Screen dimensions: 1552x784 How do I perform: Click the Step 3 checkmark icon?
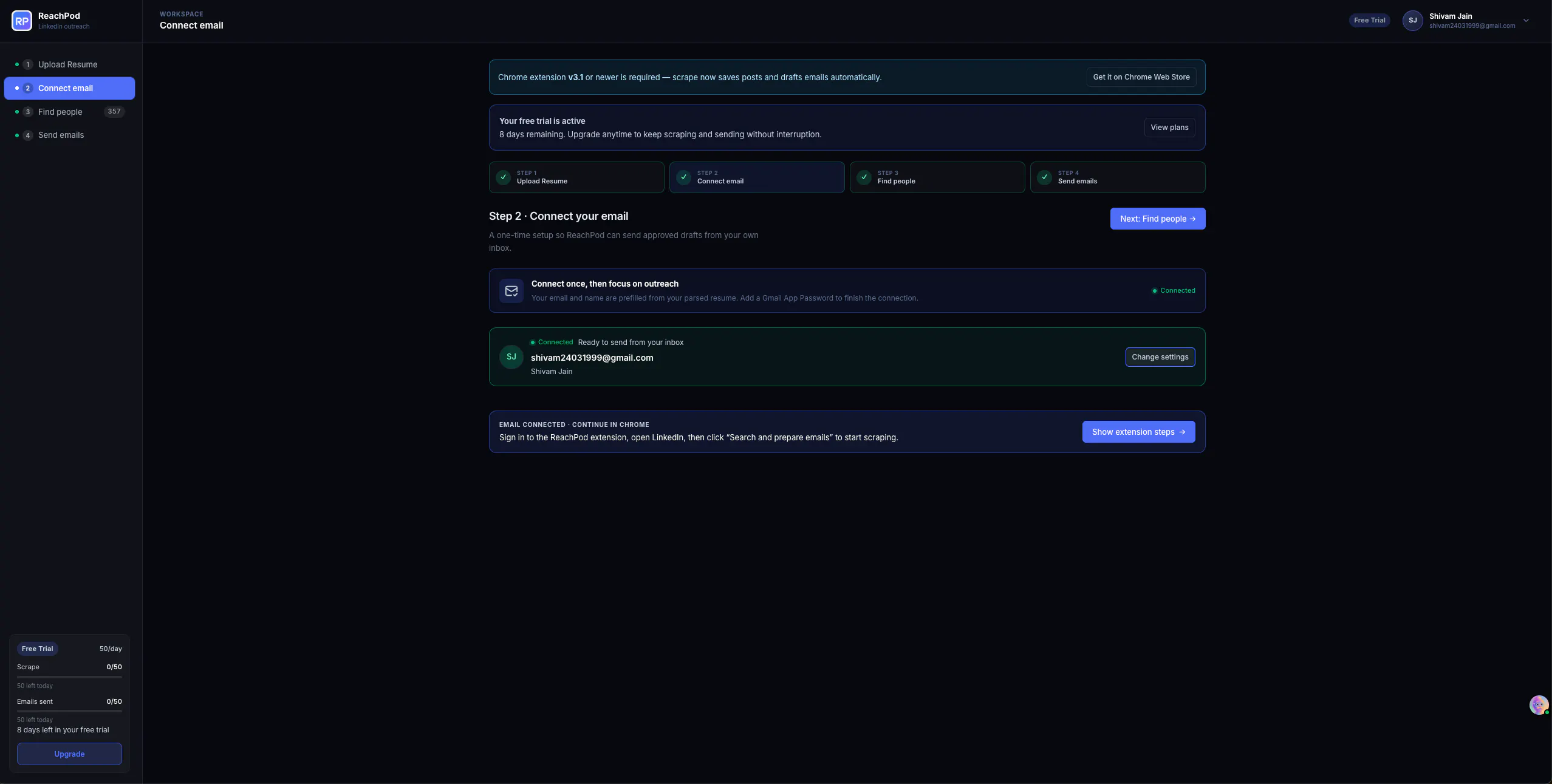coord(864,177)
